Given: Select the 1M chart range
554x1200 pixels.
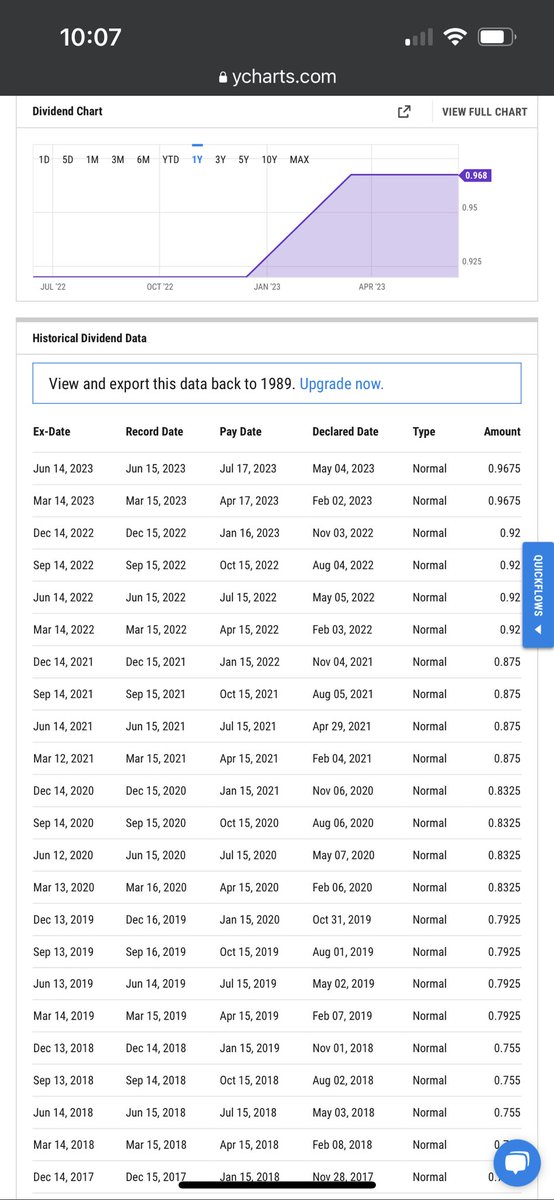Looking at the screenshot, I should click(x=92, y=160).
